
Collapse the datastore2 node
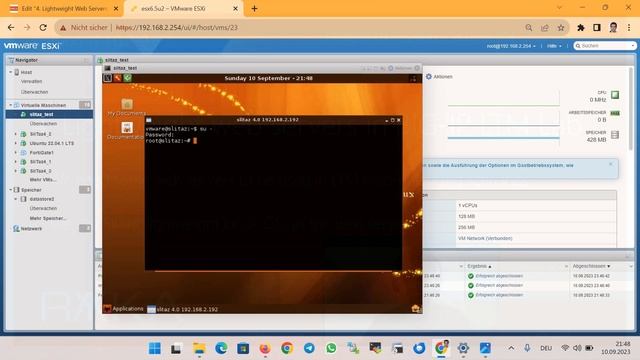click(16, 199)
